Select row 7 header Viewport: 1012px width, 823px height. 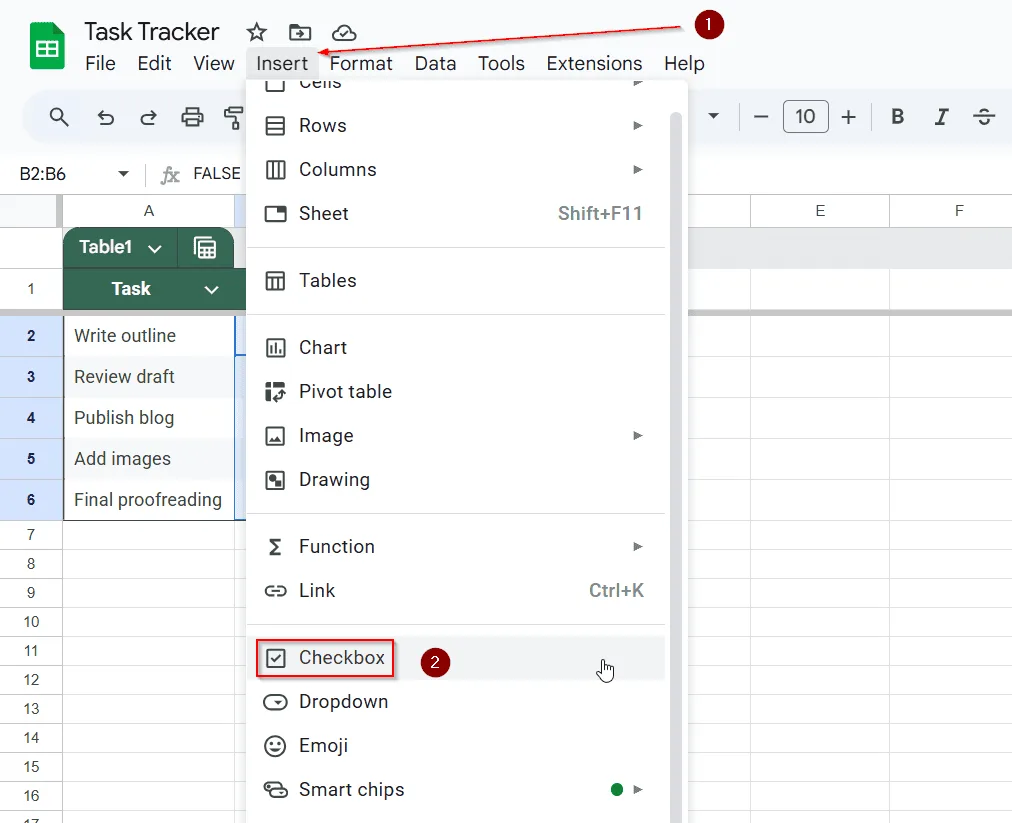31,534
